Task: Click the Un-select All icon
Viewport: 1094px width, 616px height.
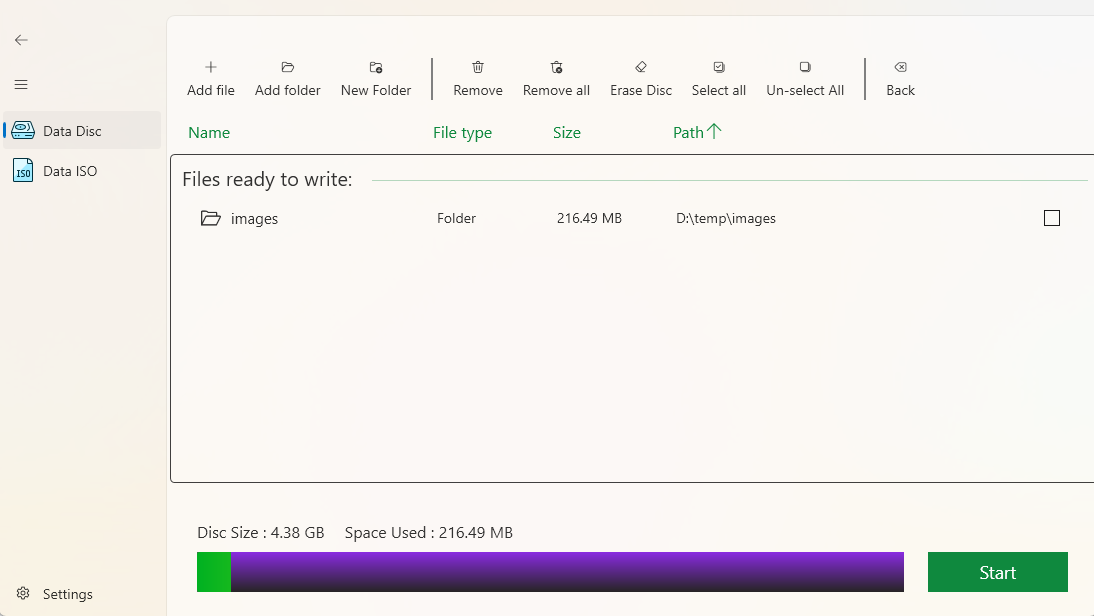Action: (805, 68)
